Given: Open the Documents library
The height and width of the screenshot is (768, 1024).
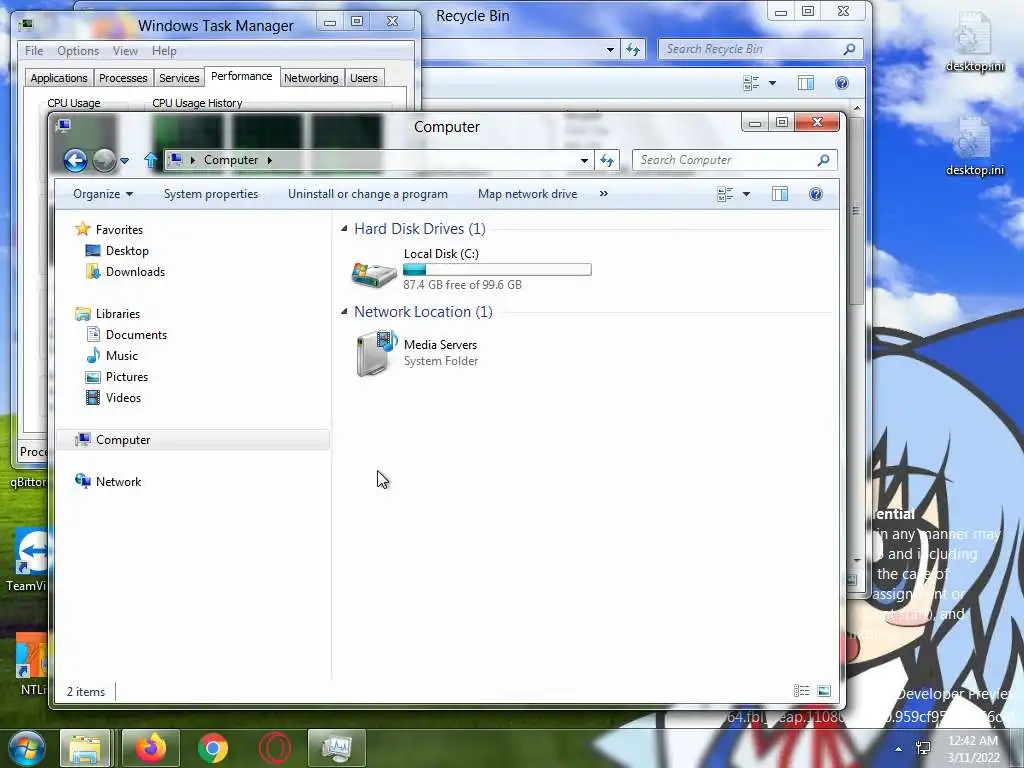Looking at the screenshot, I should [126, 334].
